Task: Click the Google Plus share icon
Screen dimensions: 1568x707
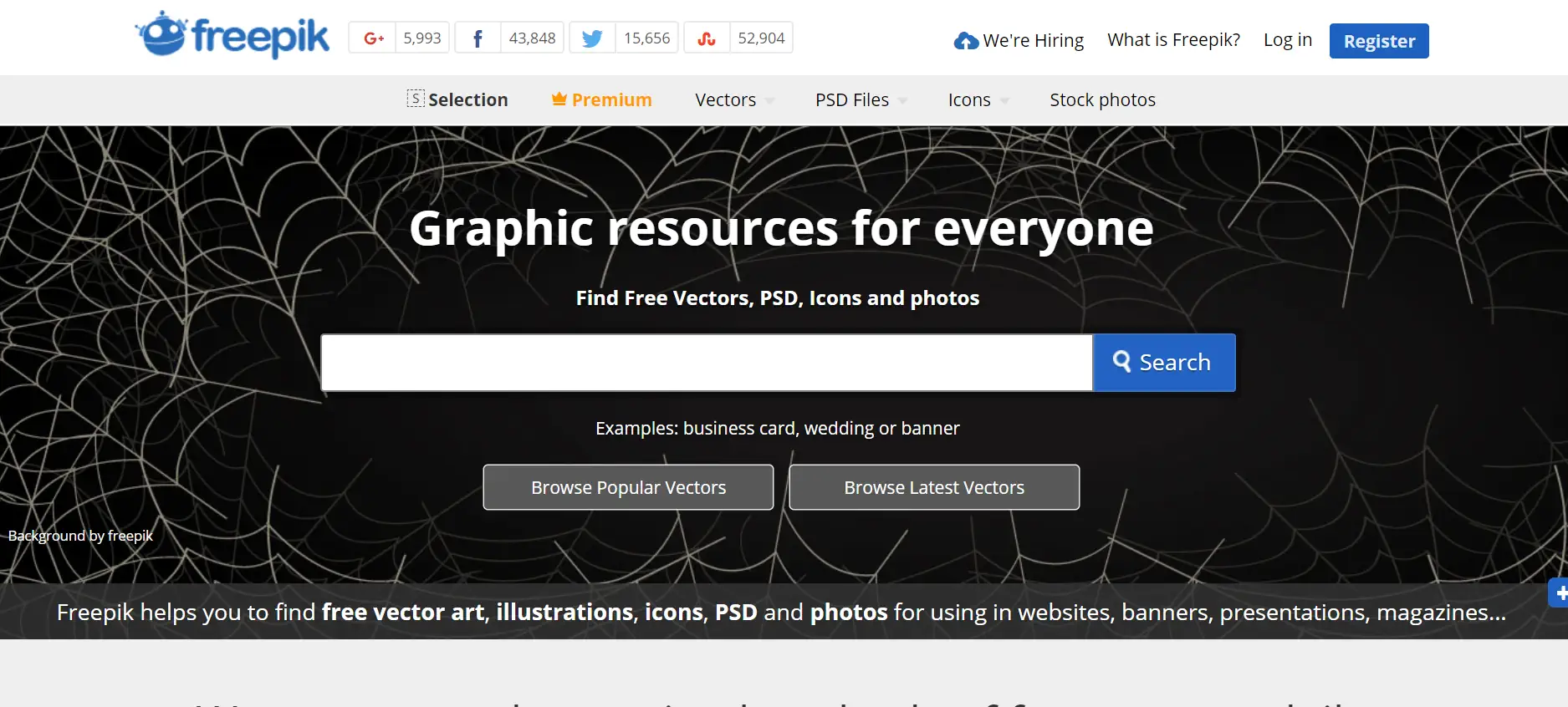Action: click(x=373, y=38)
